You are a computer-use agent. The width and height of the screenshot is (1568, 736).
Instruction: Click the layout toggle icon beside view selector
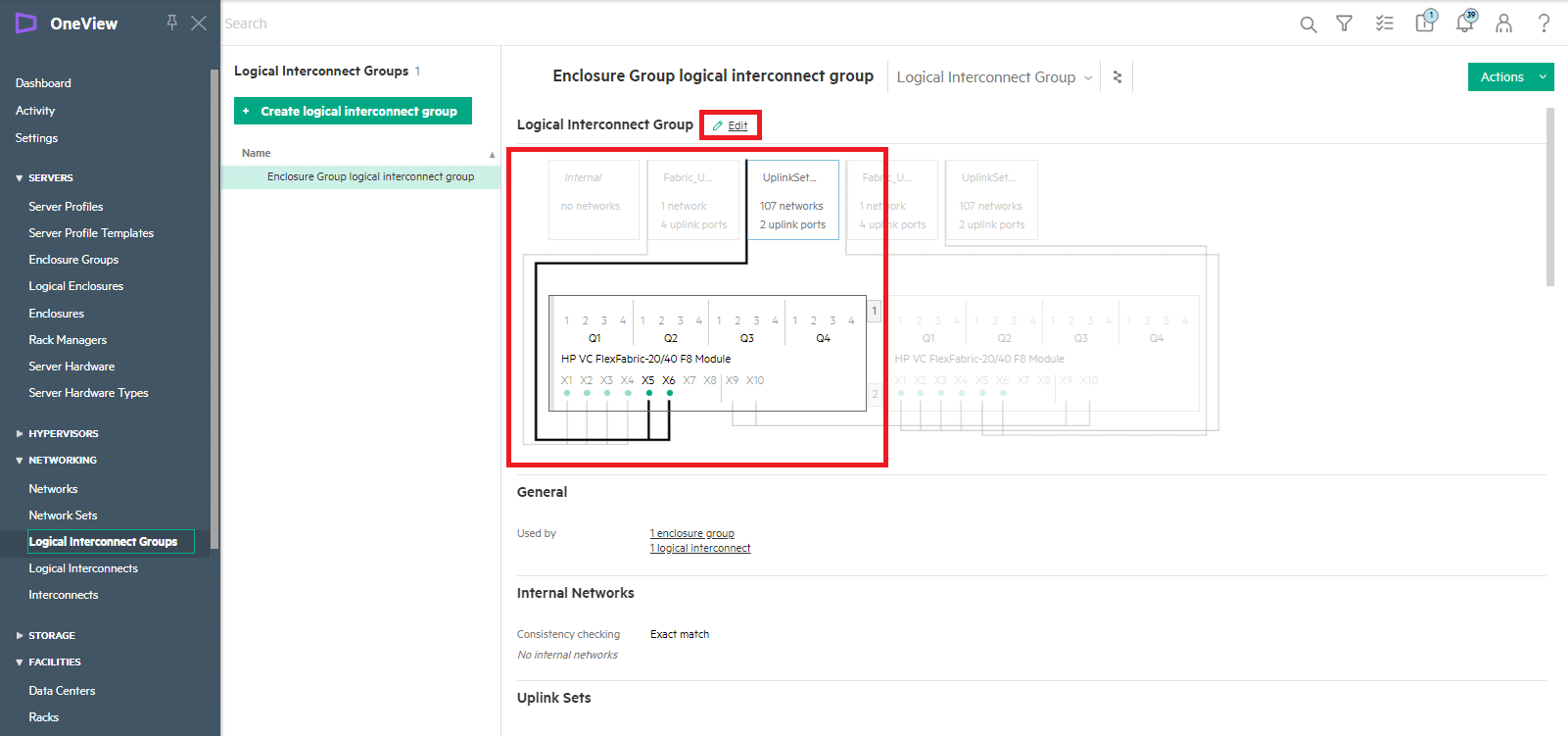click(x=1117, y=76)
